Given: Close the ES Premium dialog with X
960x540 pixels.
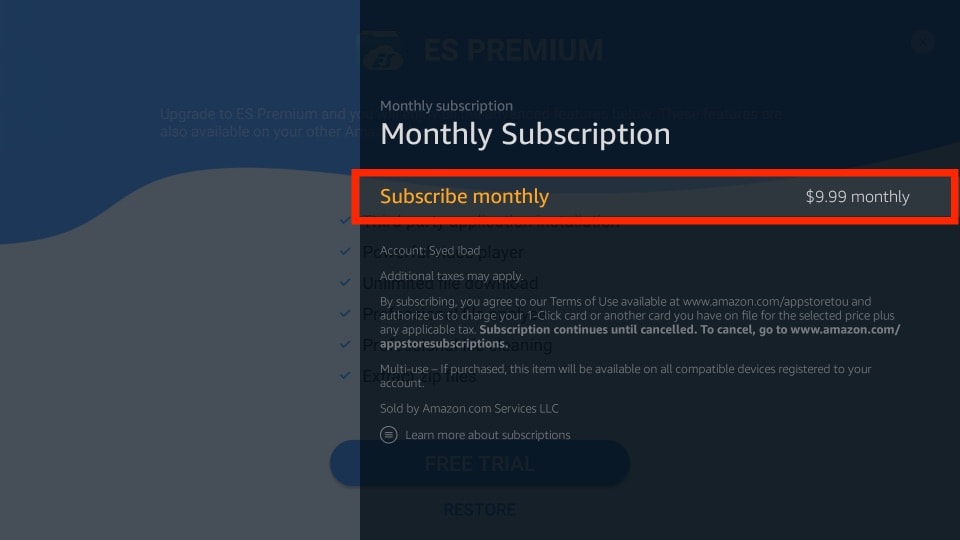Looking at the screenshot, I should tap(922, 42).
